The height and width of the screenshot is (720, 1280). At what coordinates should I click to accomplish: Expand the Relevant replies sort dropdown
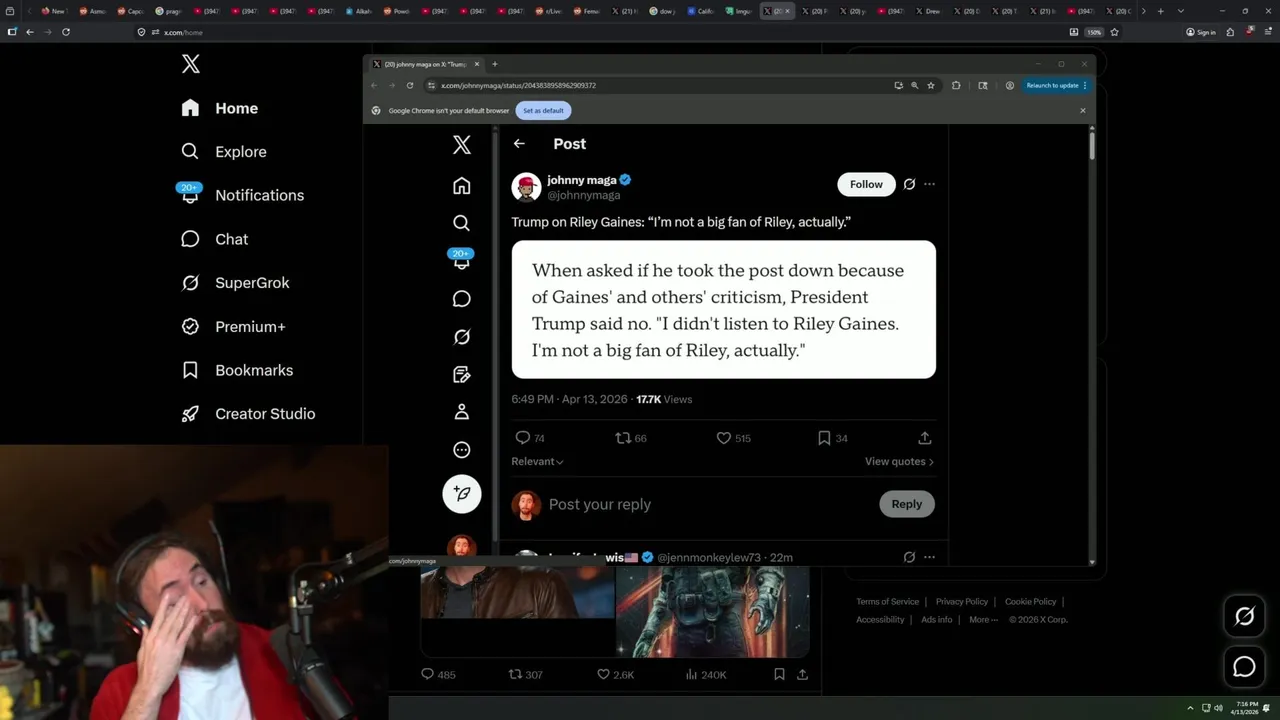(538, 462)
